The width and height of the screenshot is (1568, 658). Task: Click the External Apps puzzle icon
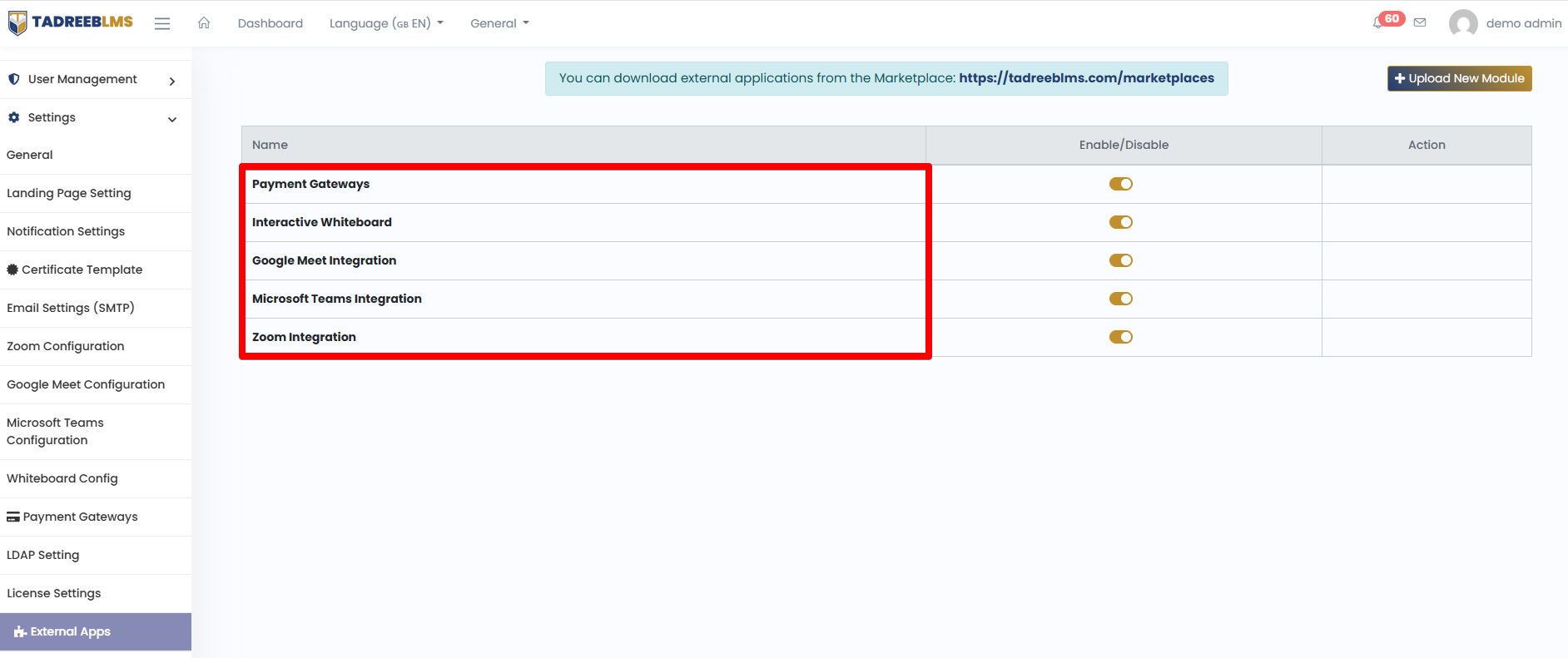(x=20, y=631)
